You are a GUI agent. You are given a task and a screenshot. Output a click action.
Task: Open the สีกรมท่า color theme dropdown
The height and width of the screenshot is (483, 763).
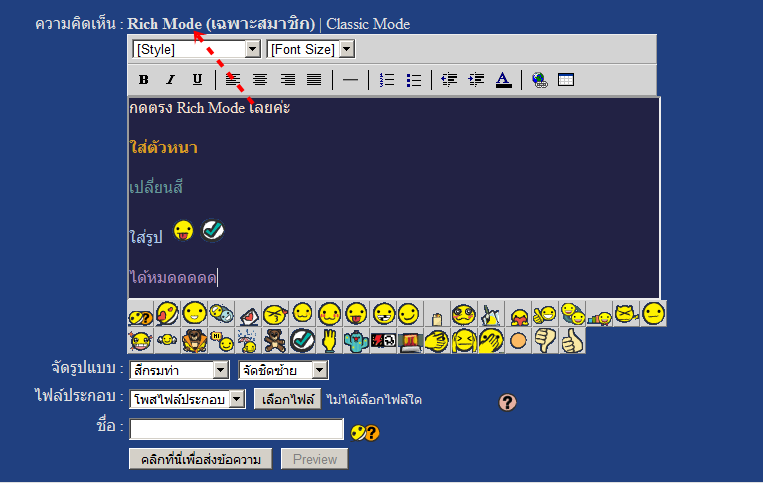click(179, 370)
